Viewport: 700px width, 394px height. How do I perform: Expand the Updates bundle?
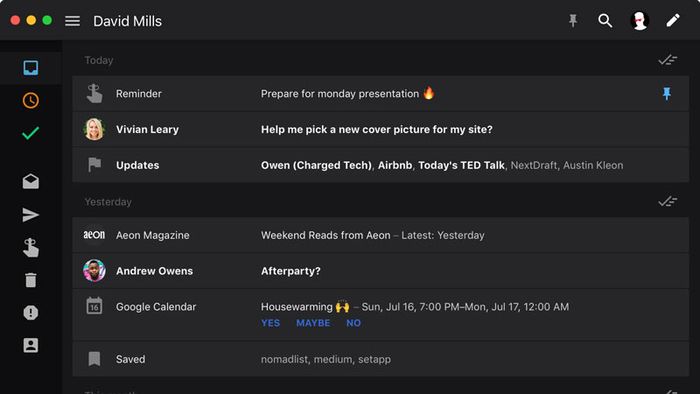pos(380,165)
